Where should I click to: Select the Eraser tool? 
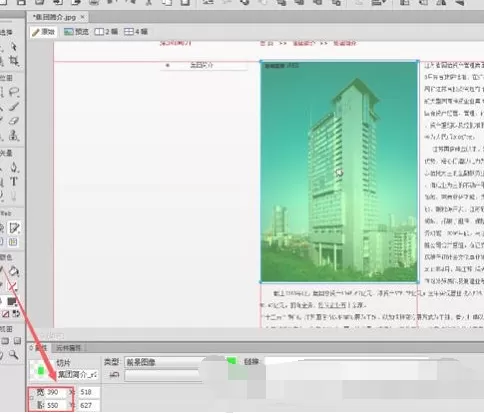[x=14, y=121]
